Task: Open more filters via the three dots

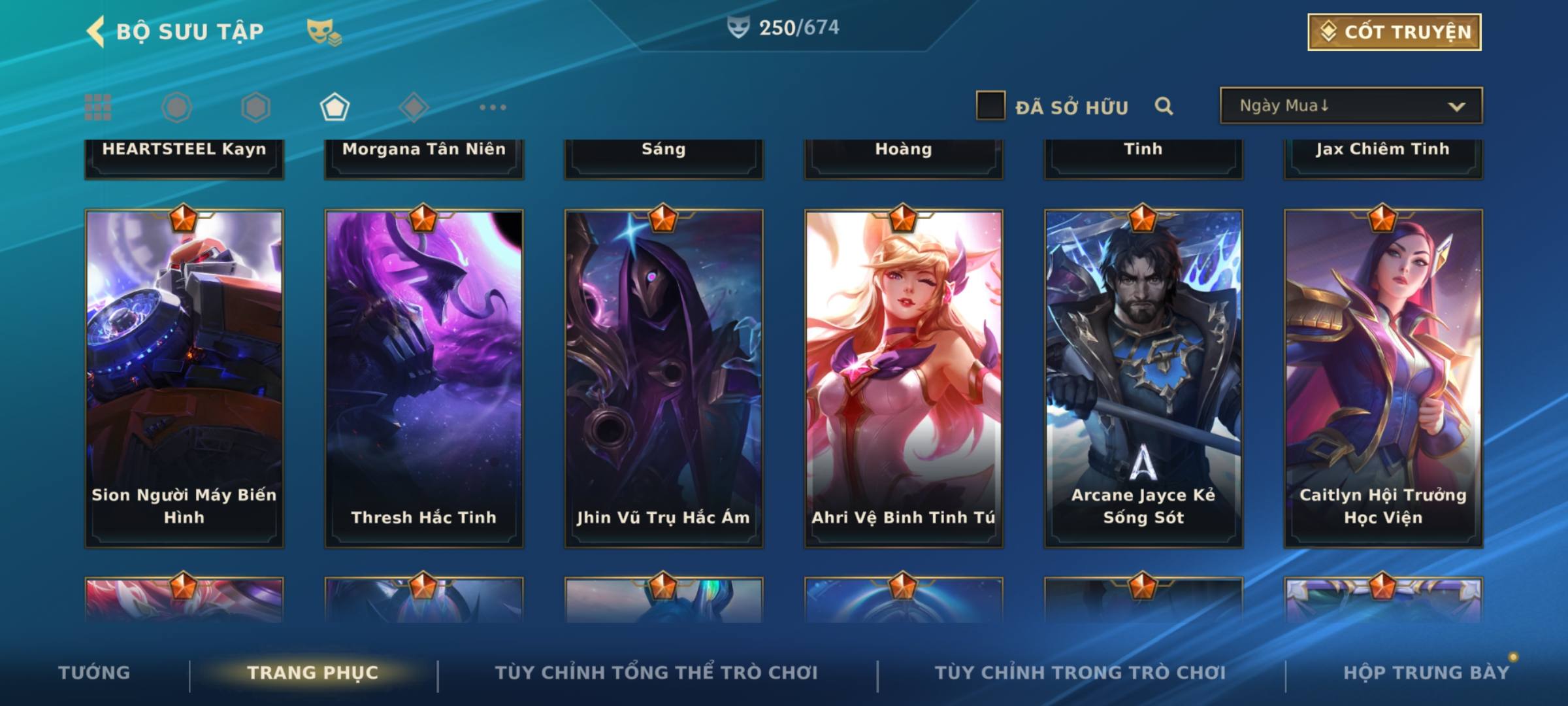Action: [493, 107]
